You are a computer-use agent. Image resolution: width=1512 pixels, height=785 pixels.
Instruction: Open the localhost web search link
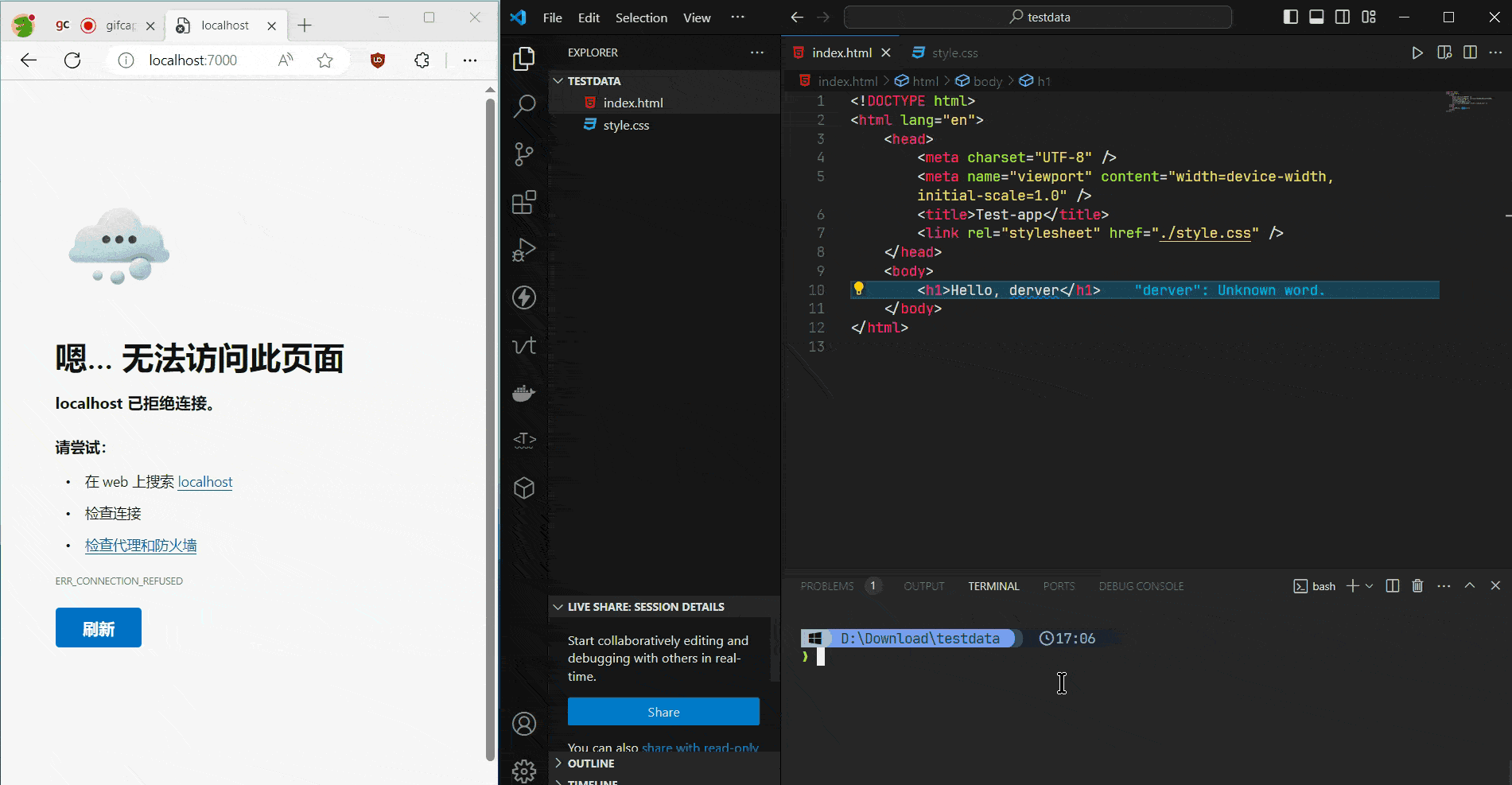point(205,482)
